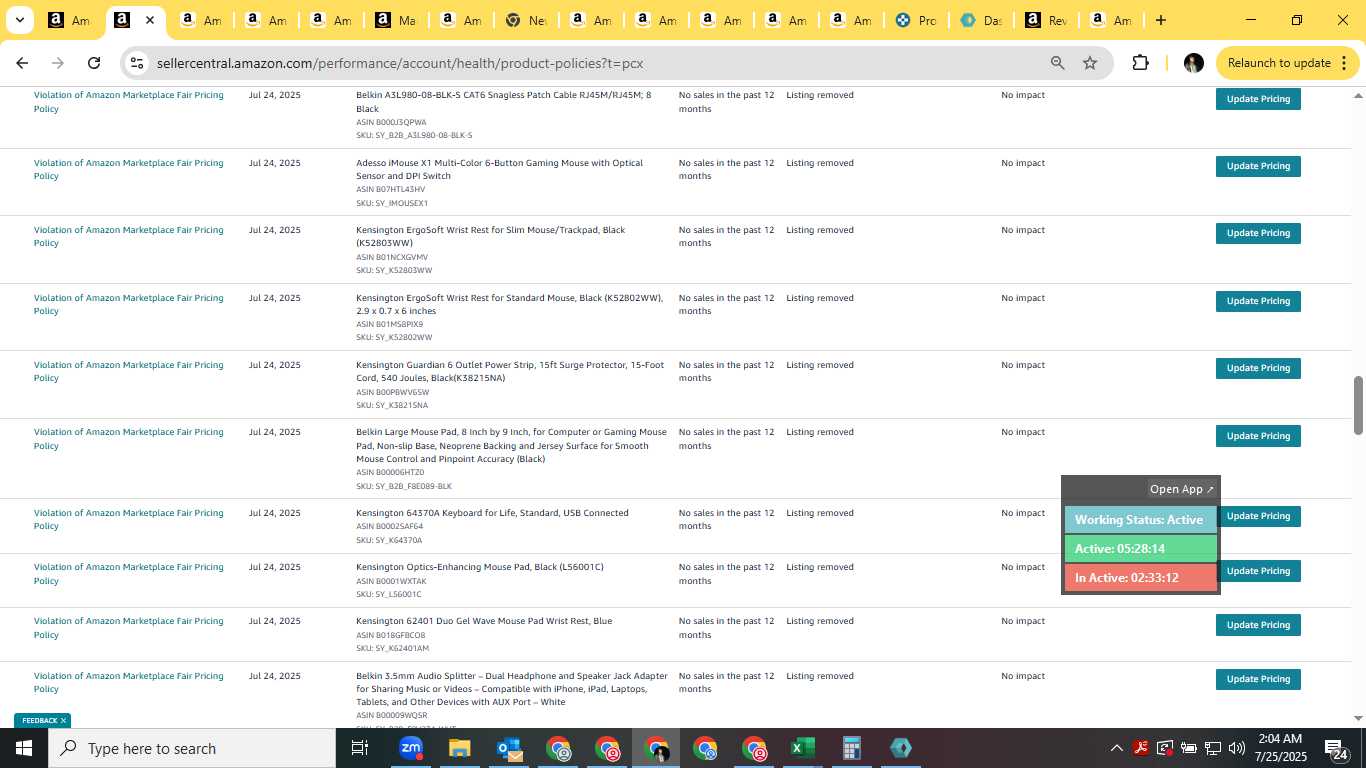
Task: Show hidden system tray icons
Action: (1116, 748)
